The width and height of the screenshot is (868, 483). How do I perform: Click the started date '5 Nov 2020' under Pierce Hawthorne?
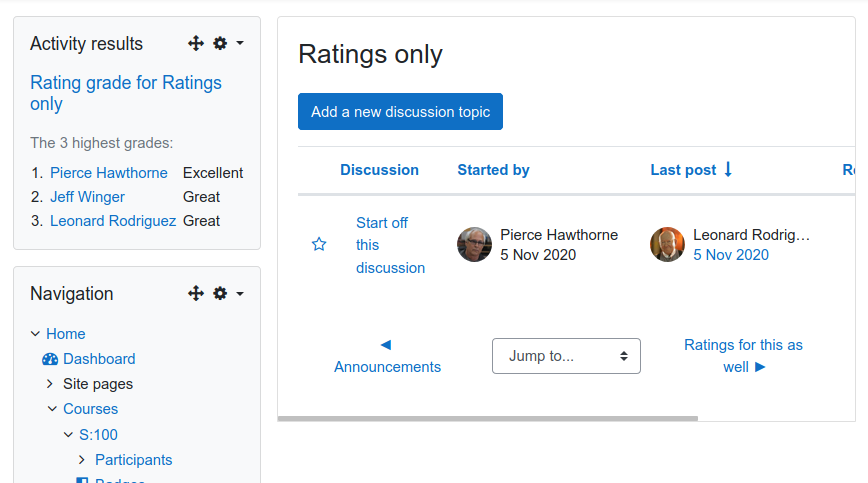click(x=538, y=255)
